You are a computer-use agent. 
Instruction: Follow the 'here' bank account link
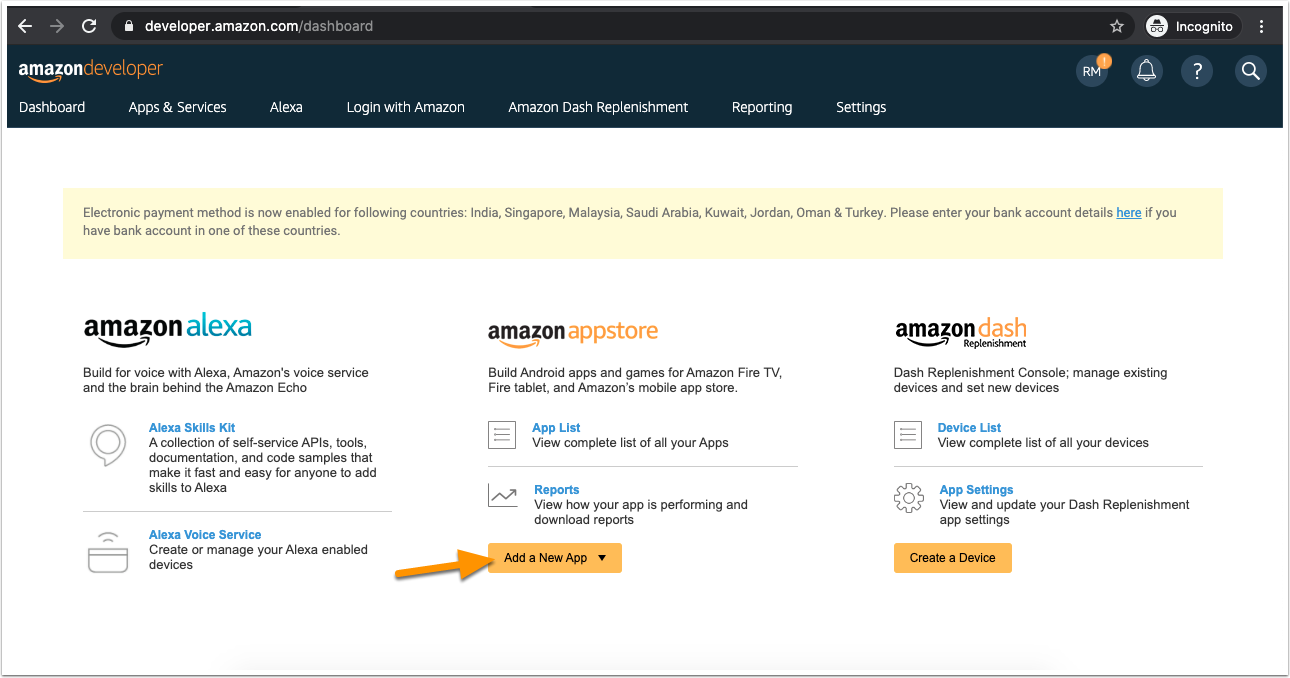1129,213
